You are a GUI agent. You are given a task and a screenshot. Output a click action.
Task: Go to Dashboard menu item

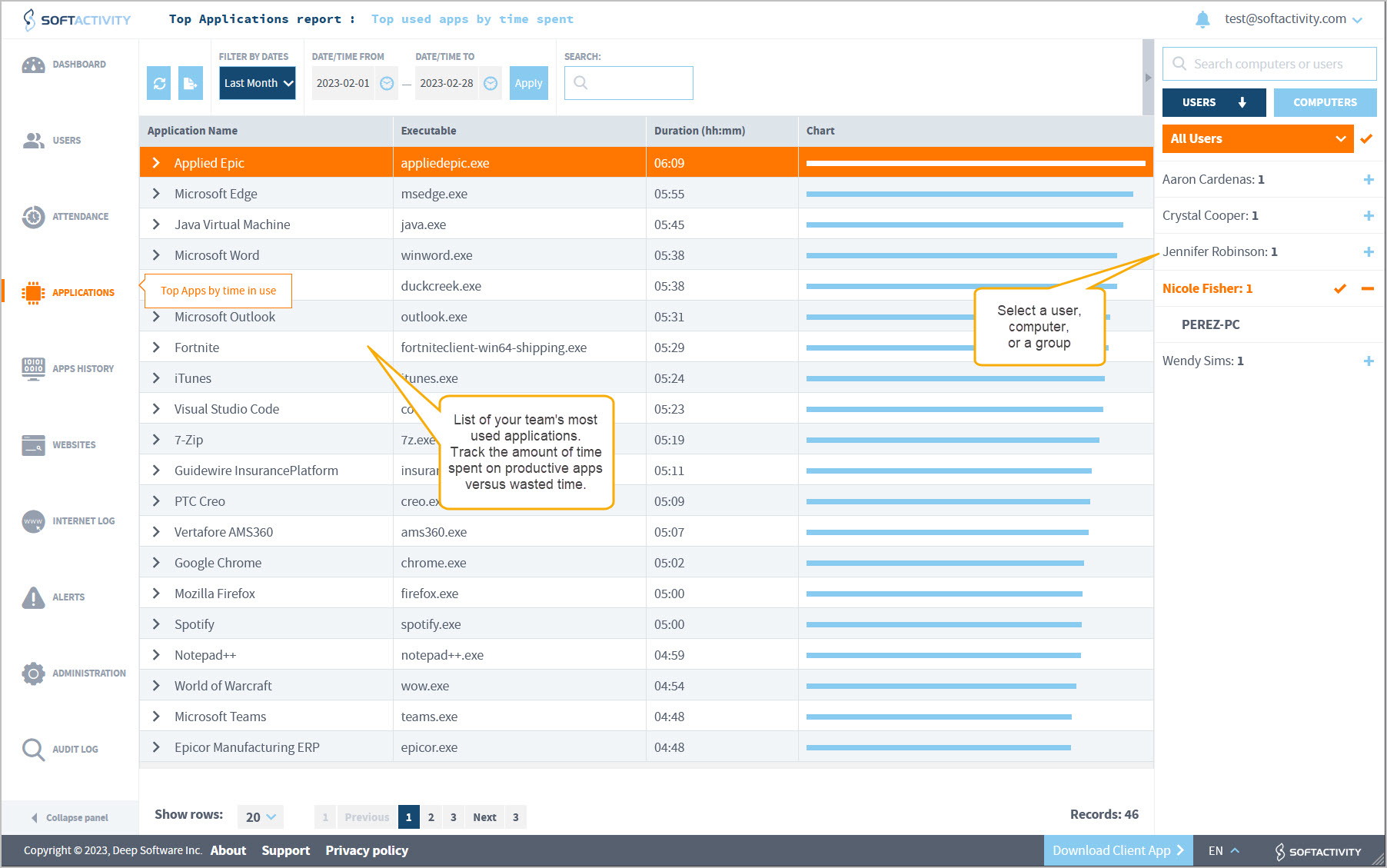79,65
